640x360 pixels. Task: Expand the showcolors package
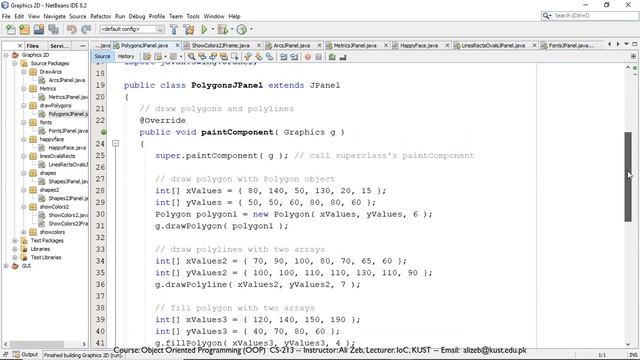click(24, 232)
